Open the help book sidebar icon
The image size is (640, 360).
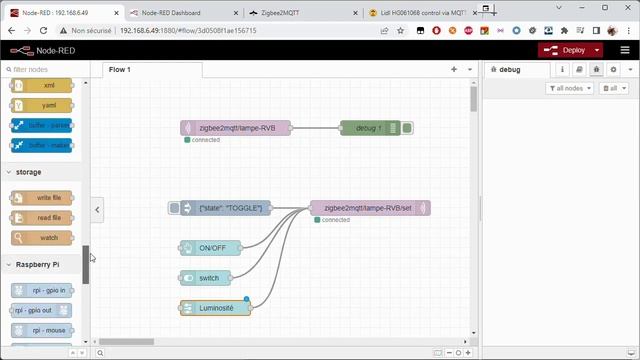coord(579,69)
